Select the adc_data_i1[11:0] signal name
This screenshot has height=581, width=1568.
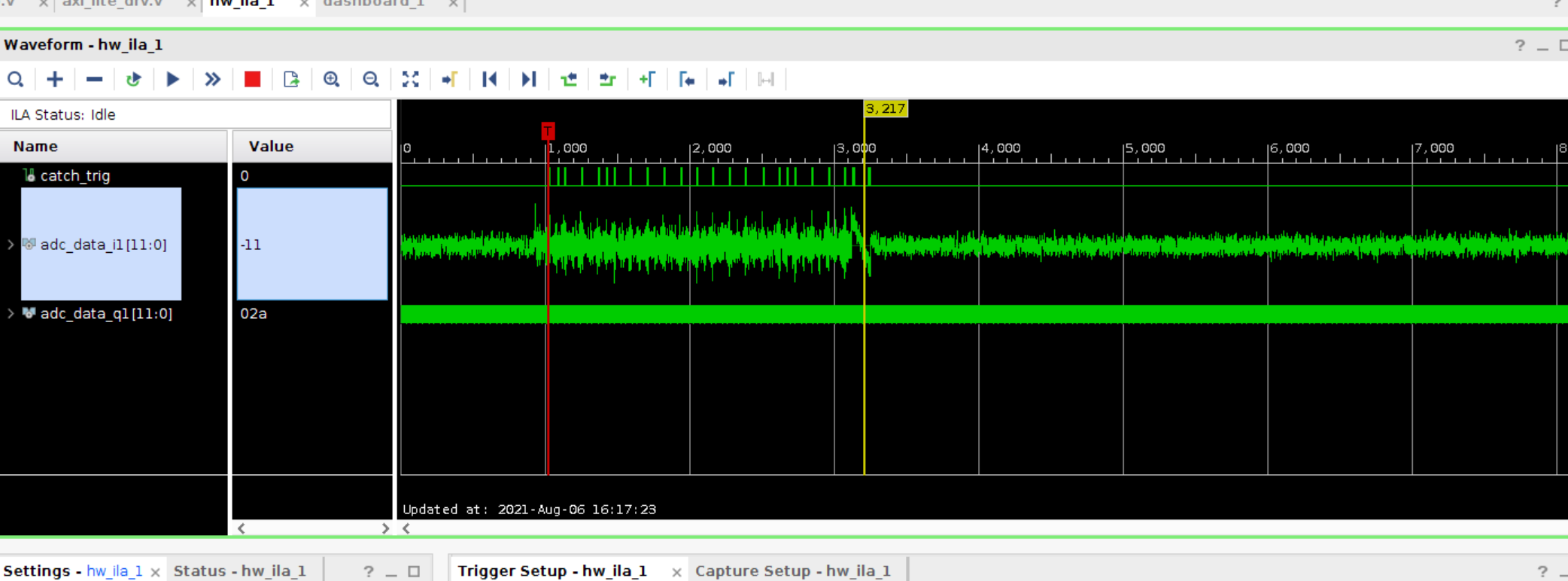coord(104,245)
